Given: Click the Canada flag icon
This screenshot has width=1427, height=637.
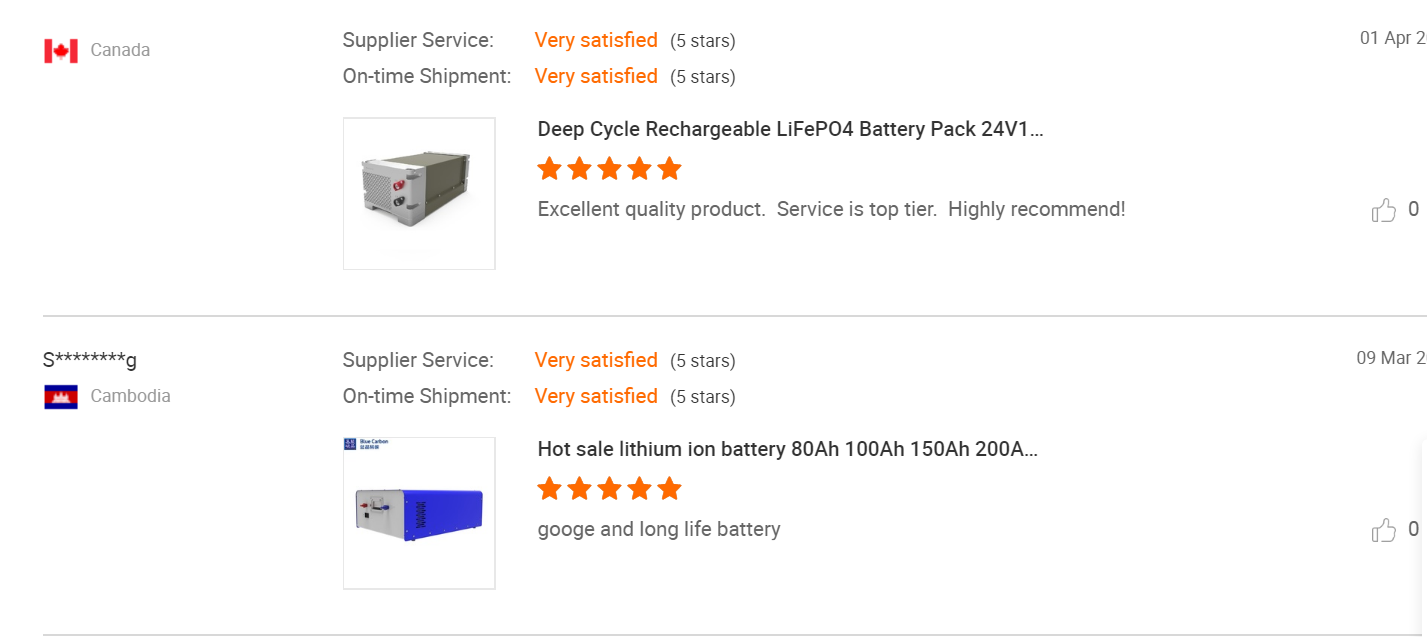Looking at the screenshot, I should pyautogui.click(x=61, y=51).
